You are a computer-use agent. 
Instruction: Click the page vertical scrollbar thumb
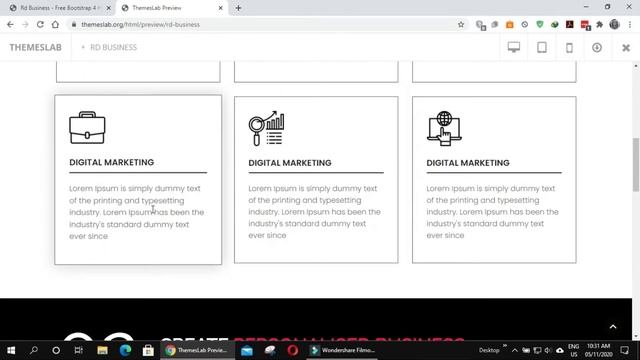point(636,164)
